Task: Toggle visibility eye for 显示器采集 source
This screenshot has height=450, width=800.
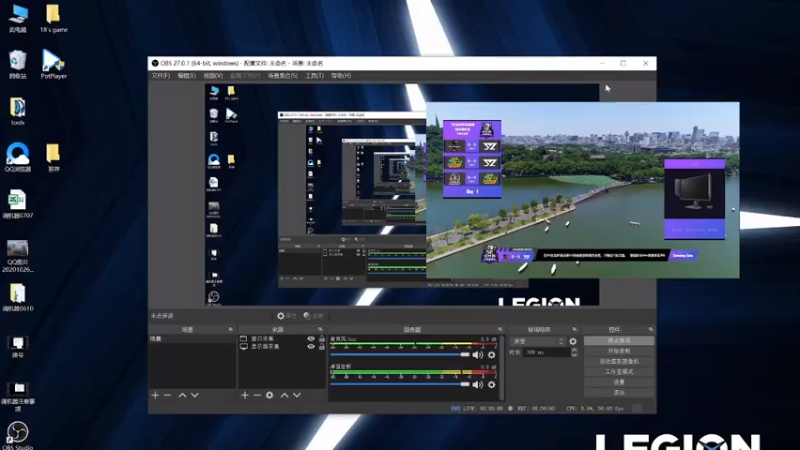Action: click(x=311, y=346)
